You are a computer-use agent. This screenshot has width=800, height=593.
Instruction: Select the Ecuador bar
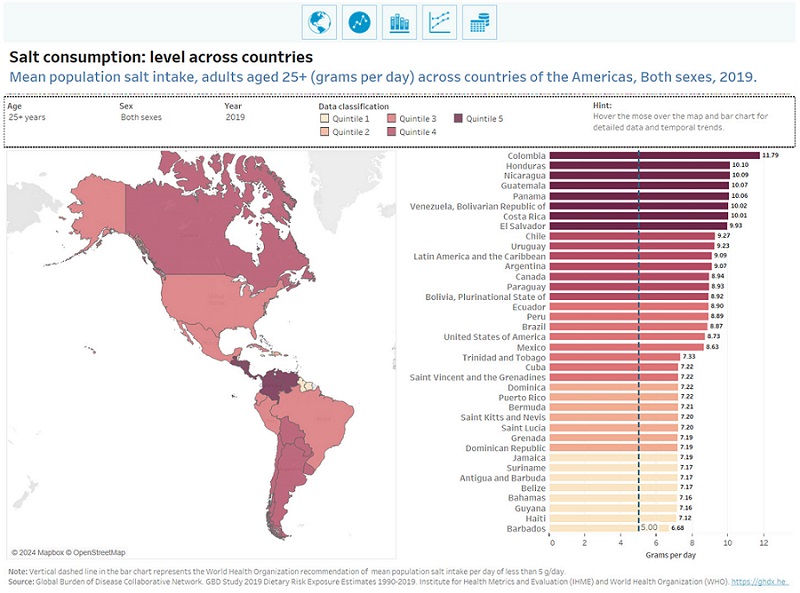click(x=629, y=307)
